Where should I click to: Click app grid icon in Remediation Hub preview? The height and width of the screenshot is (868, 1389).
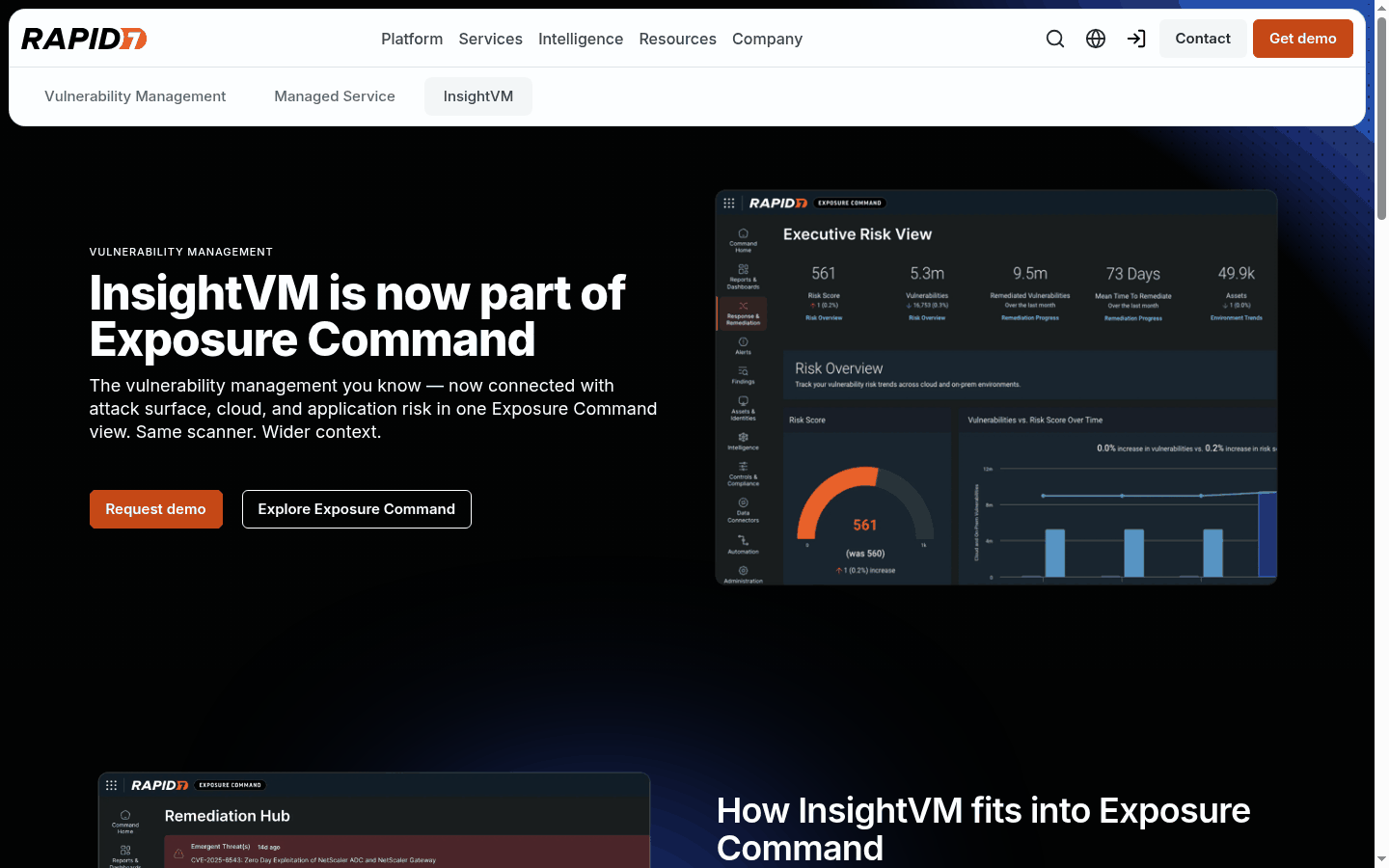pyautogui.click(x=112, y=785)
